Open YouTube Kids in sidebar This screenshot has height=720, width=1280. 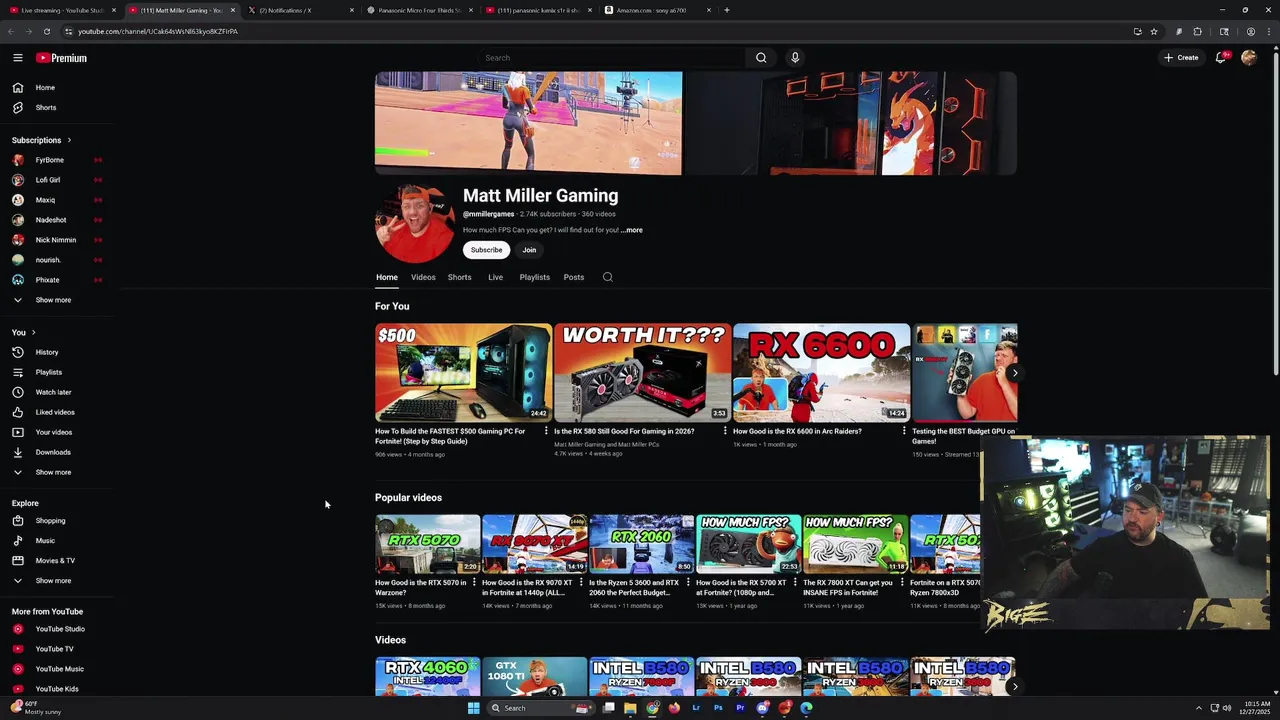coord(58,689)
